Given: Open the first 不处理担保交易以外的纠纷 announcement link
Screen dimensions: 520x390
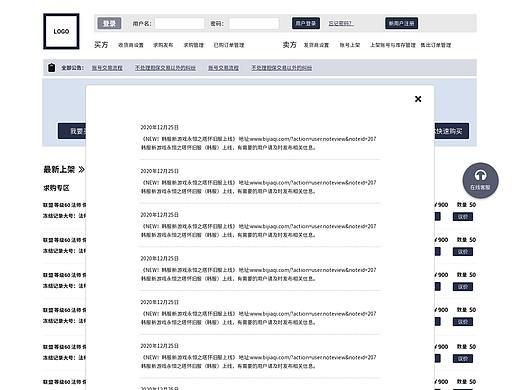Looking at the screenshot, I should (x=165, y=68).
